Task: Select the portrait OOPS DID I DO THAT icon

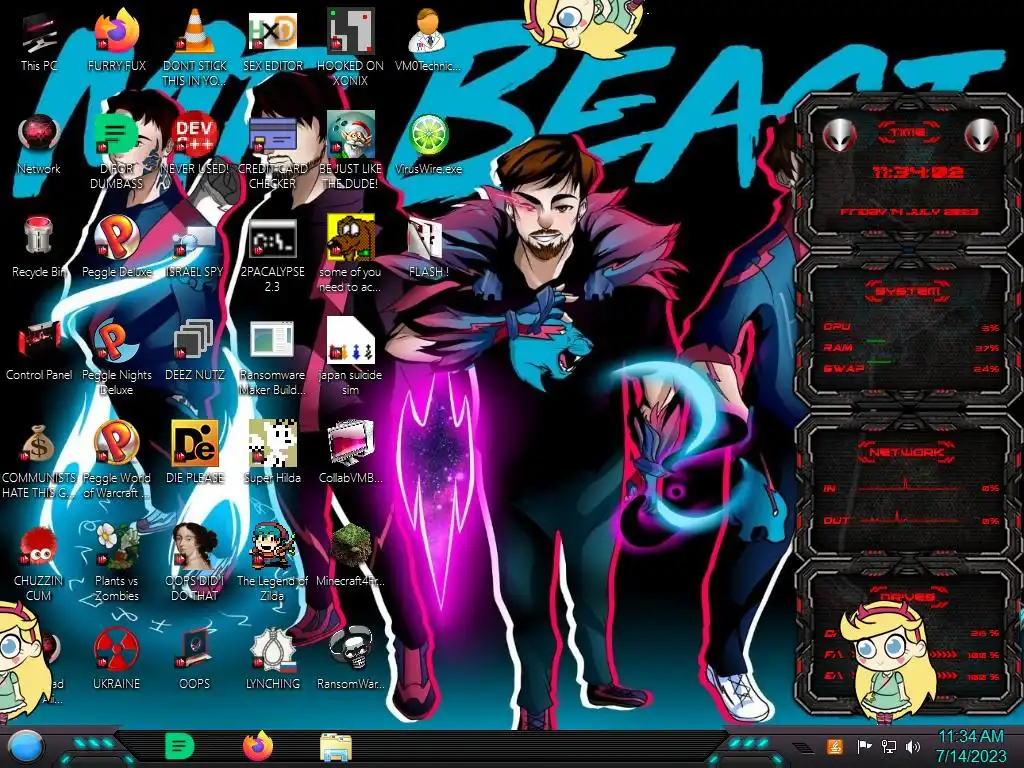Action: pyautogui.click(x=195, y=564)
